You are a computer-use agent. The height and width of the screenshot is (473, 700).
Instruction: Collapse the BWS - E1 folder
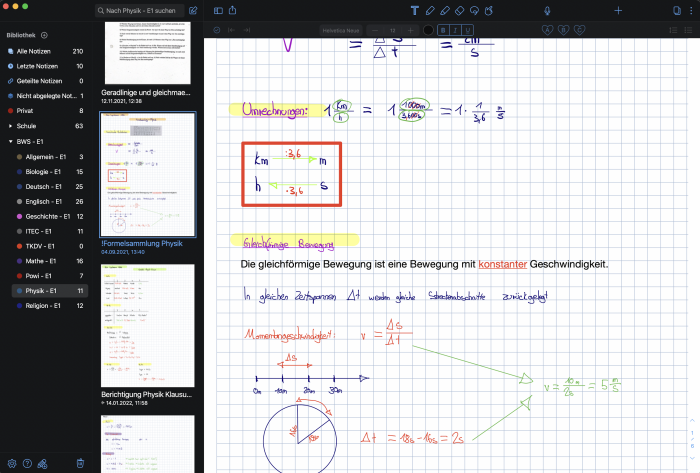tap(10, 142)
